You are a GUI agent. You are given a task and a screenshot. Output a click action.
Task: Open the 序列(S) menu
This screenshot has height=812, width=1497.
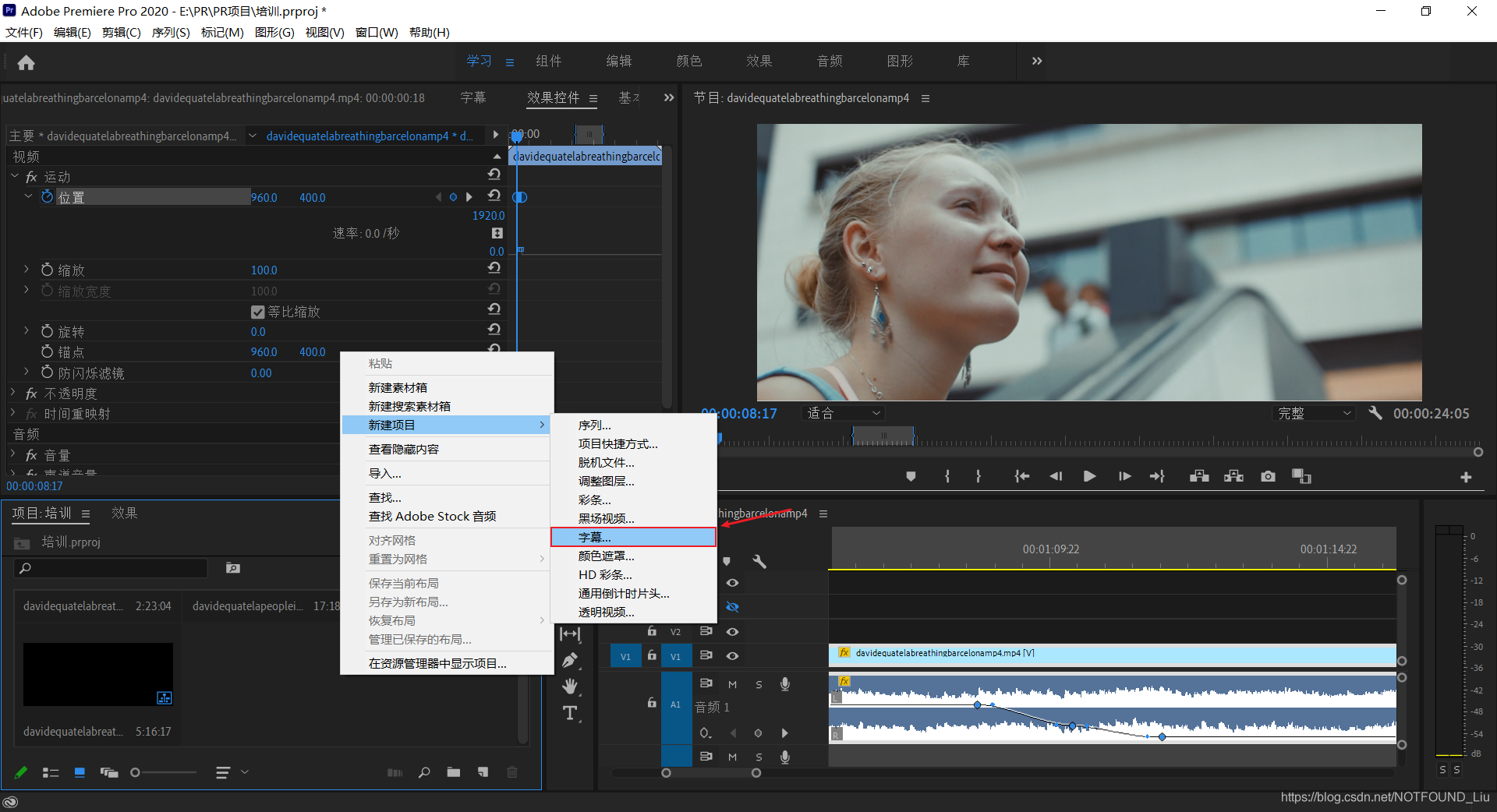[x=171, y=32]
